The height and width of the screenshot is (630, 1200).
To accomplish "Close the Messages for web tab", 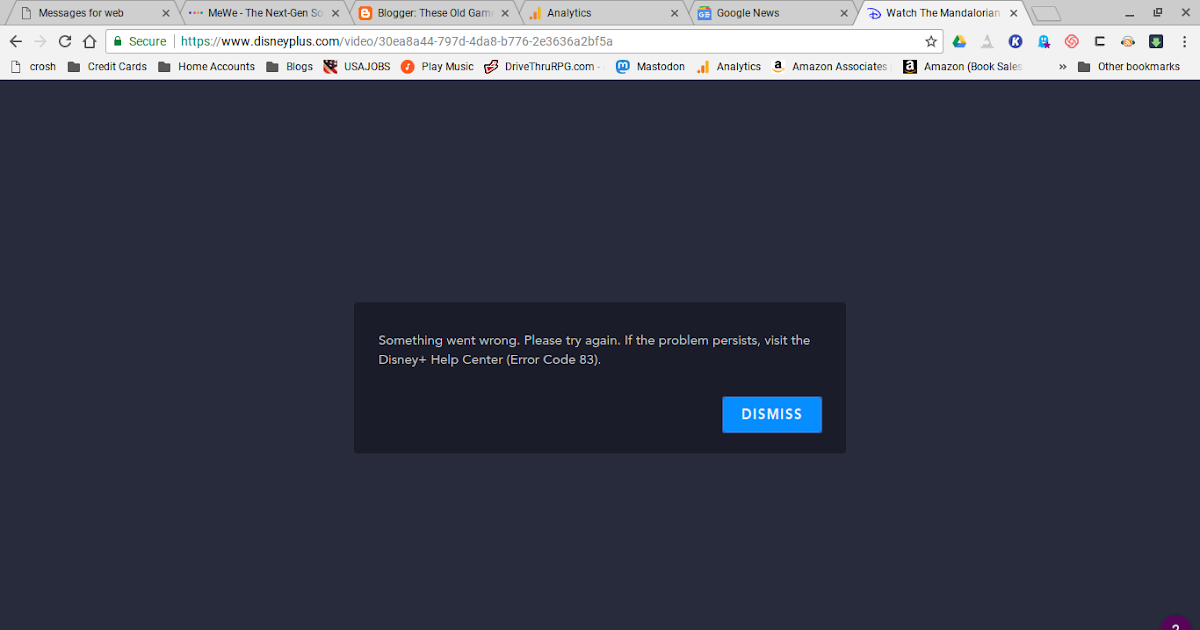I will pyautogui.click(x=166, y=14).
